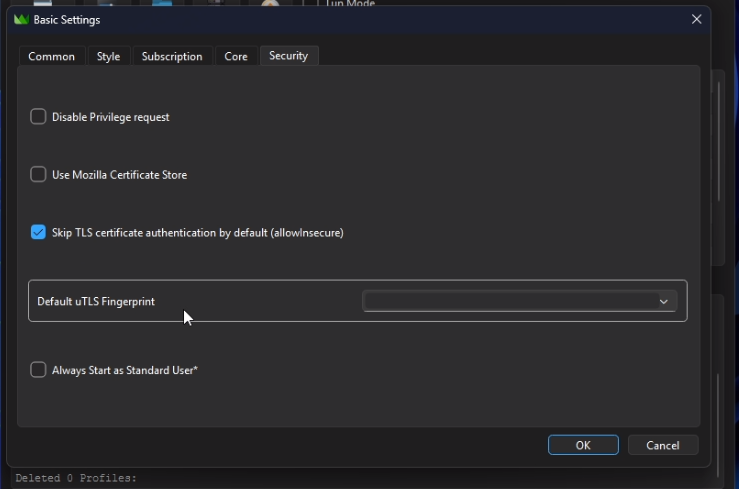
Task: Switch to the Common tab
Action: pyautogui.click(x=51, y=57)
